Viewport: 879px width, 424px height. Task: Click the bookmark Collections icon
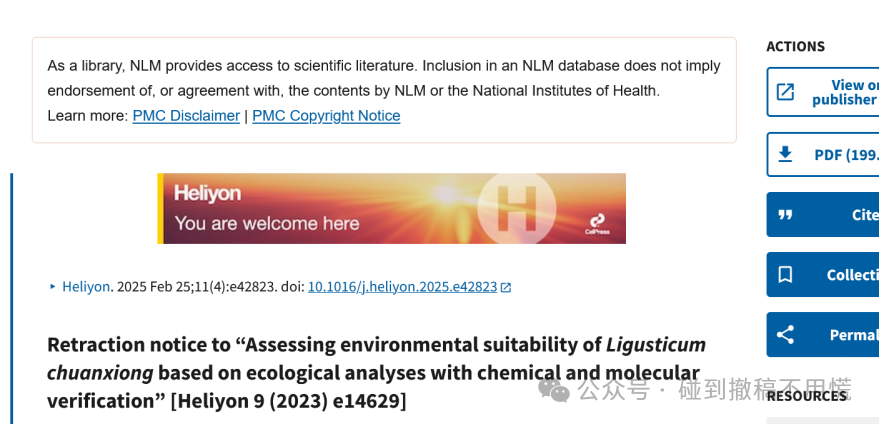click(x=785, y=275)
